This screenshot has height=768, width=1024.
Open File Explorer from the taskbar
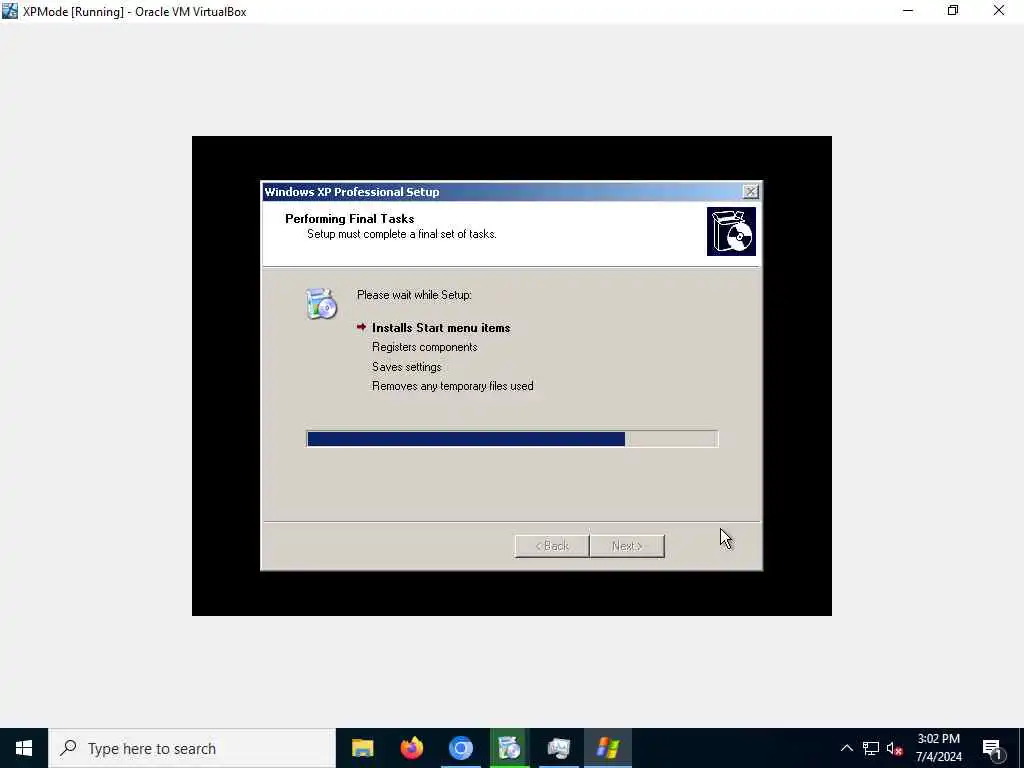click(x=362, y=748)
